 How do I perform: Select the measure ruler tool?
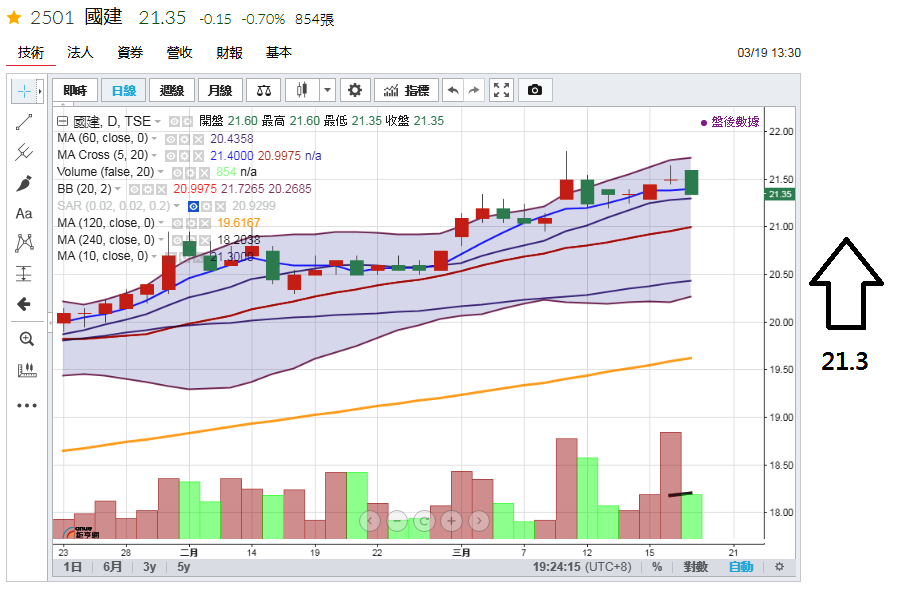(26, 370)
